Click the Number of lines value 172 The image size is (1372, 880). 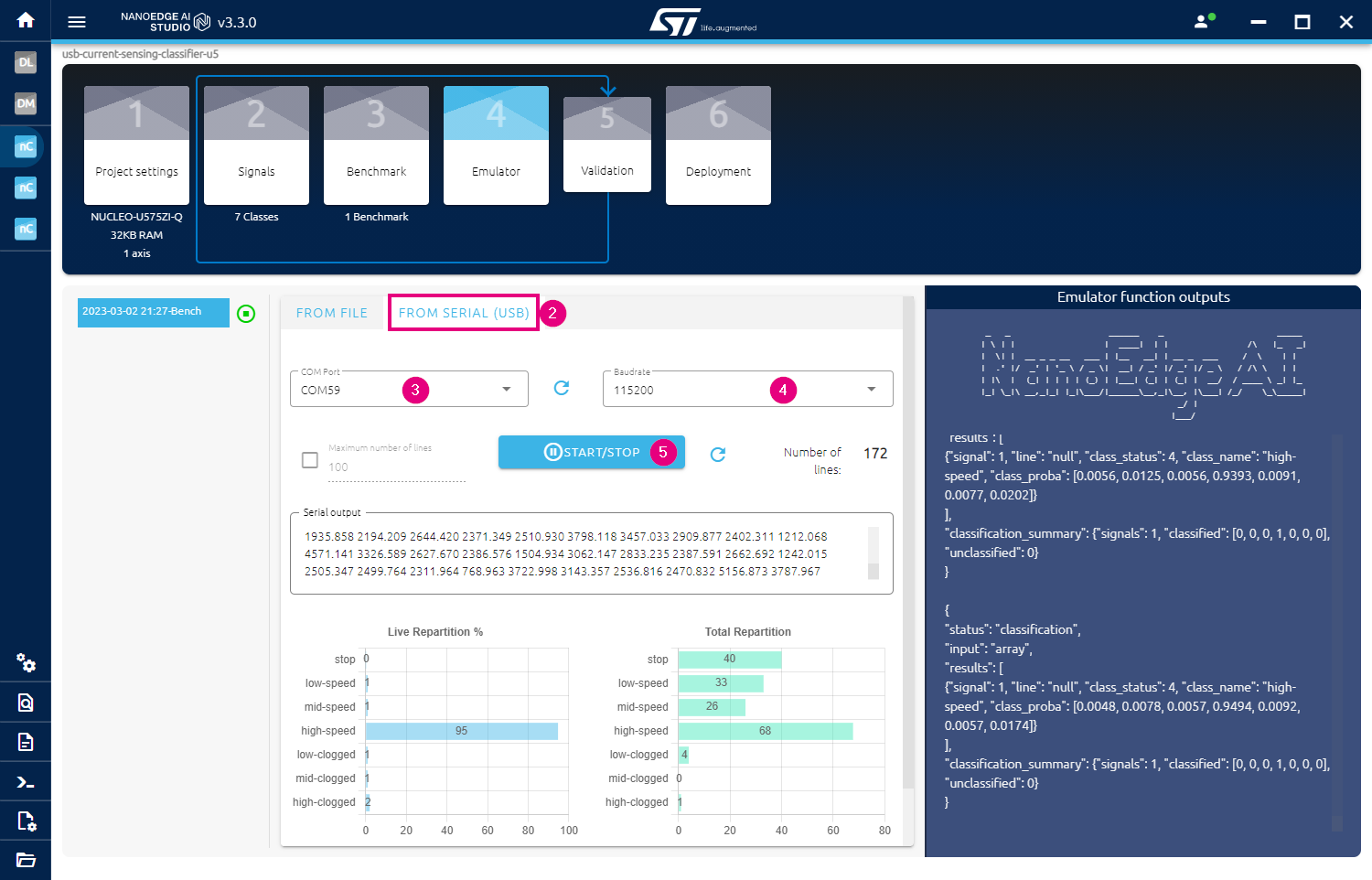[875, 454]
